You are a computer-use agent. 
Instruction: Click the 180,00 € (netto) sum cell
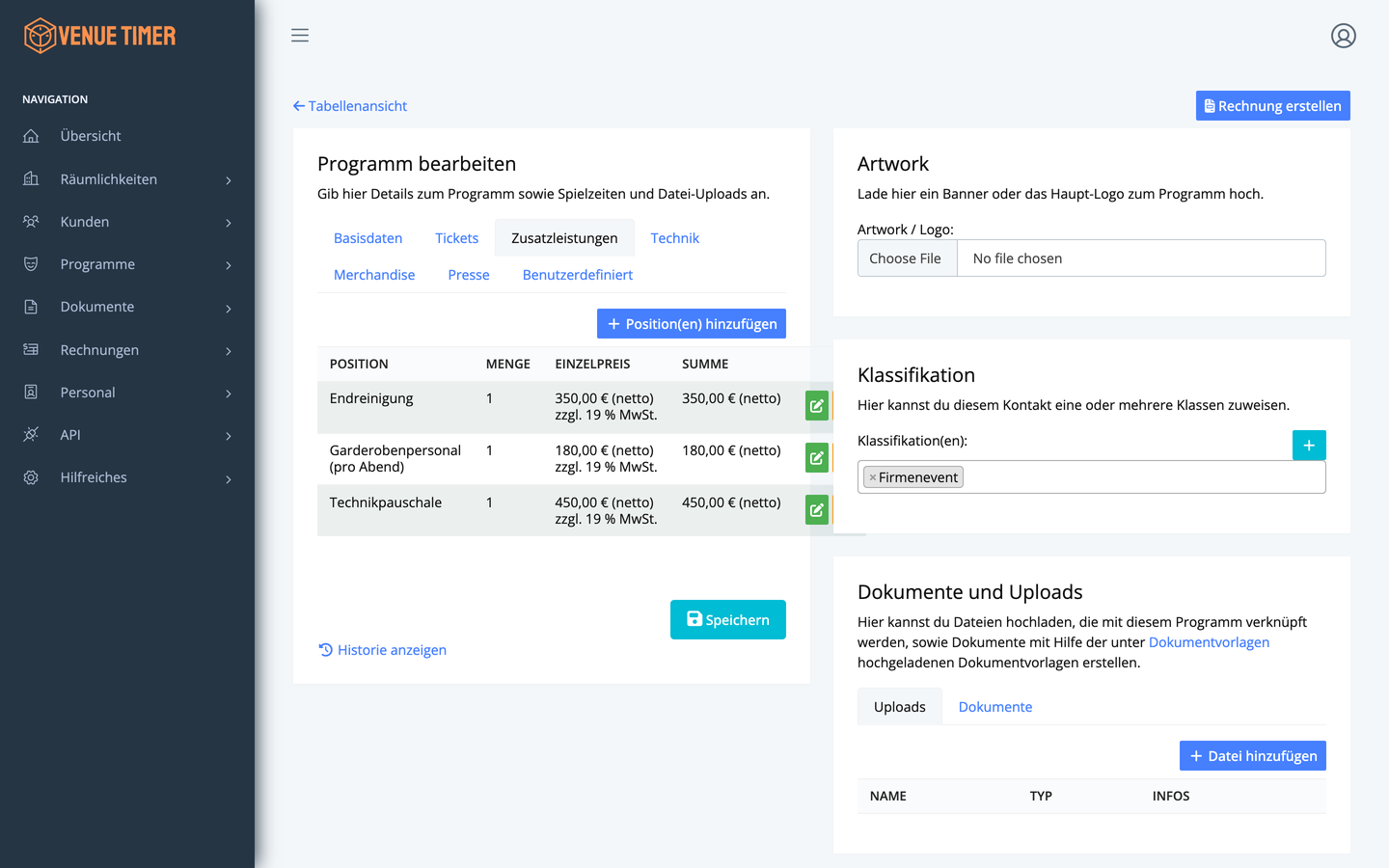click(731, 450)
